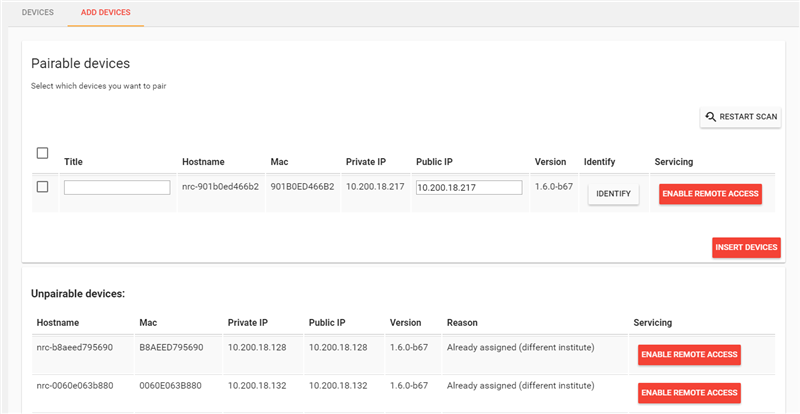Click Identify for device nrc-901b0ed466b2
The height and width of the screenshot is (414, 800).
[613, 193]
